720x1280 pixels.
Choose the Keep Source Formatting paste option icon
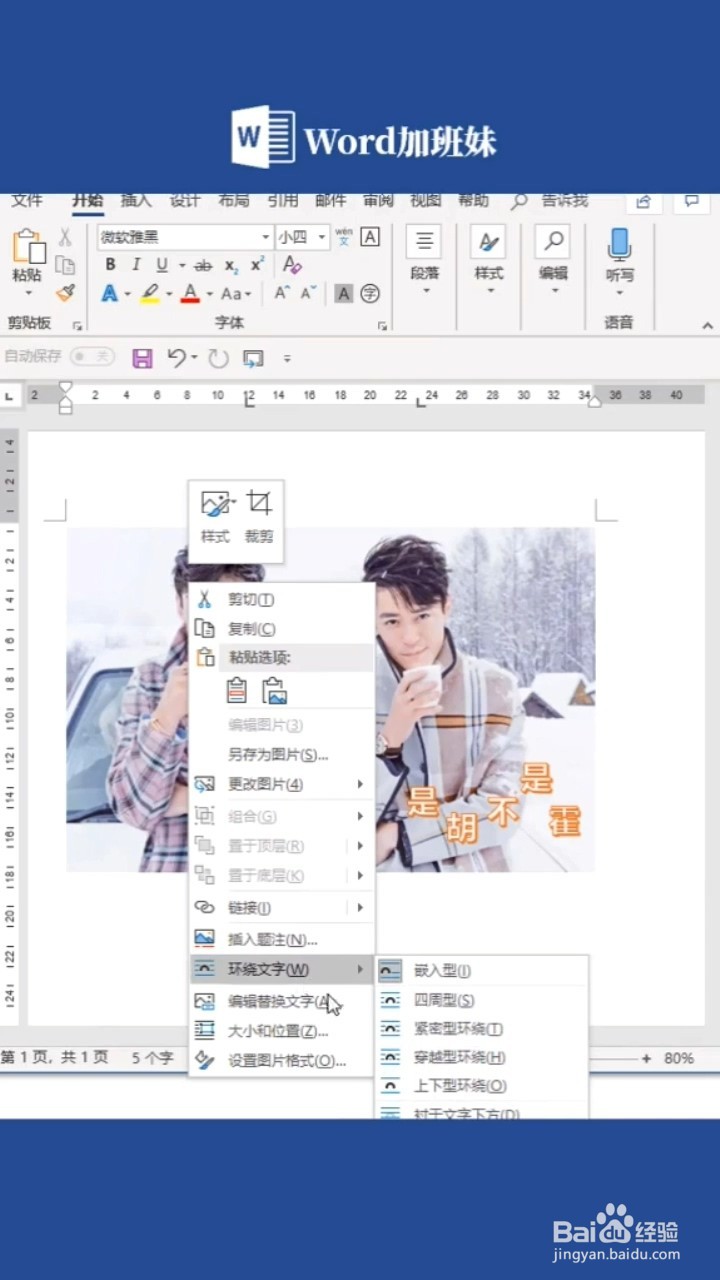[x=237, y=690]
